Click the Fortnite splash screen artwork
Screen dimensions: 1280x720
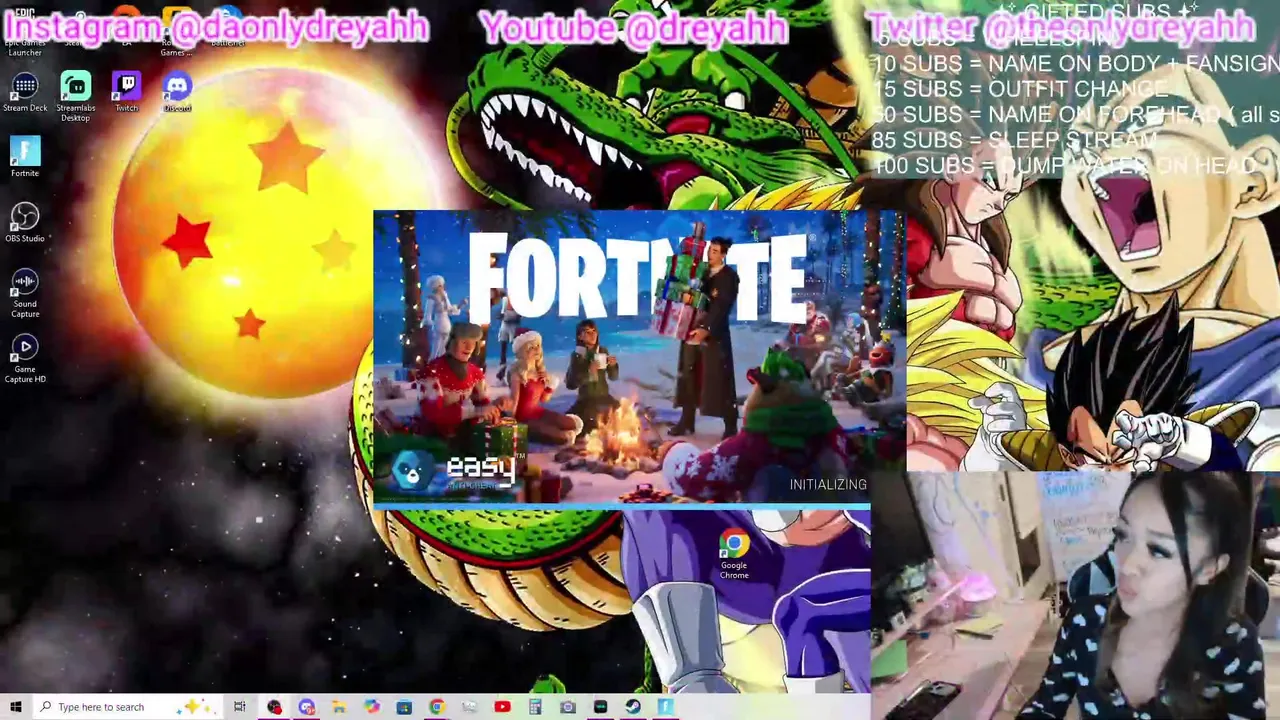639,355
